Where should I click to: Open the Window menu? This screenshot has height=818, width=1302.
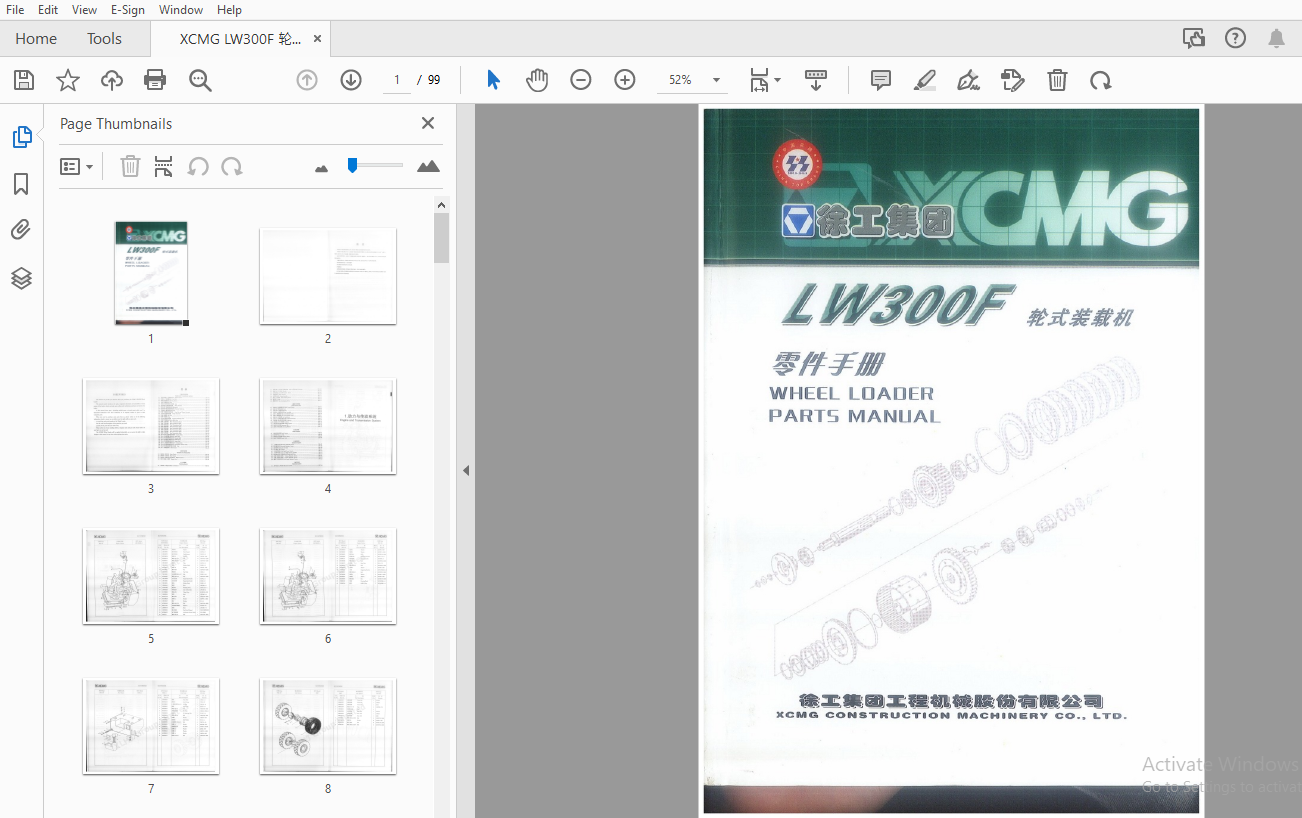click(181, 9)
